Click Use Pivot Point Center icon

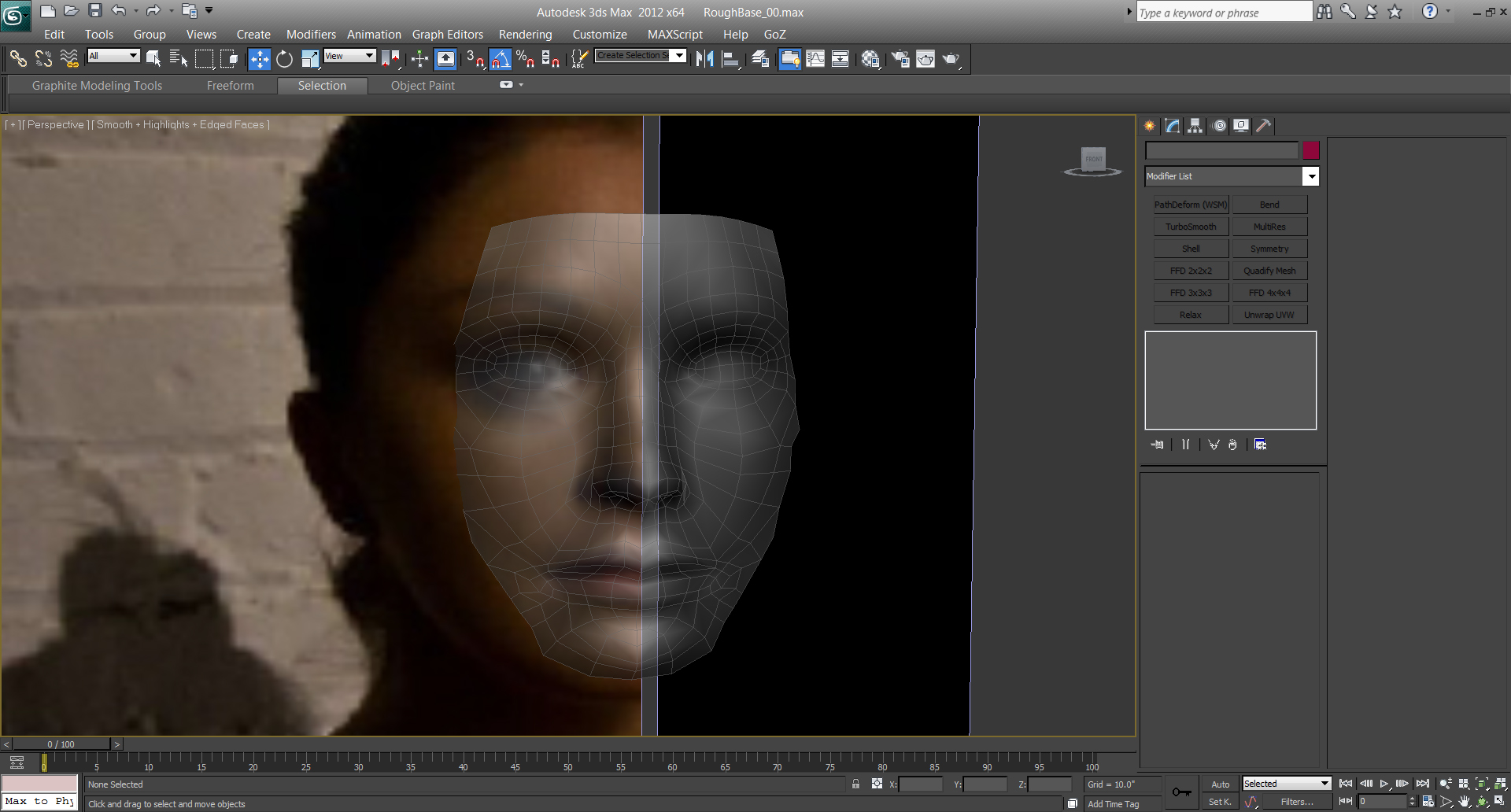(390, 59)
